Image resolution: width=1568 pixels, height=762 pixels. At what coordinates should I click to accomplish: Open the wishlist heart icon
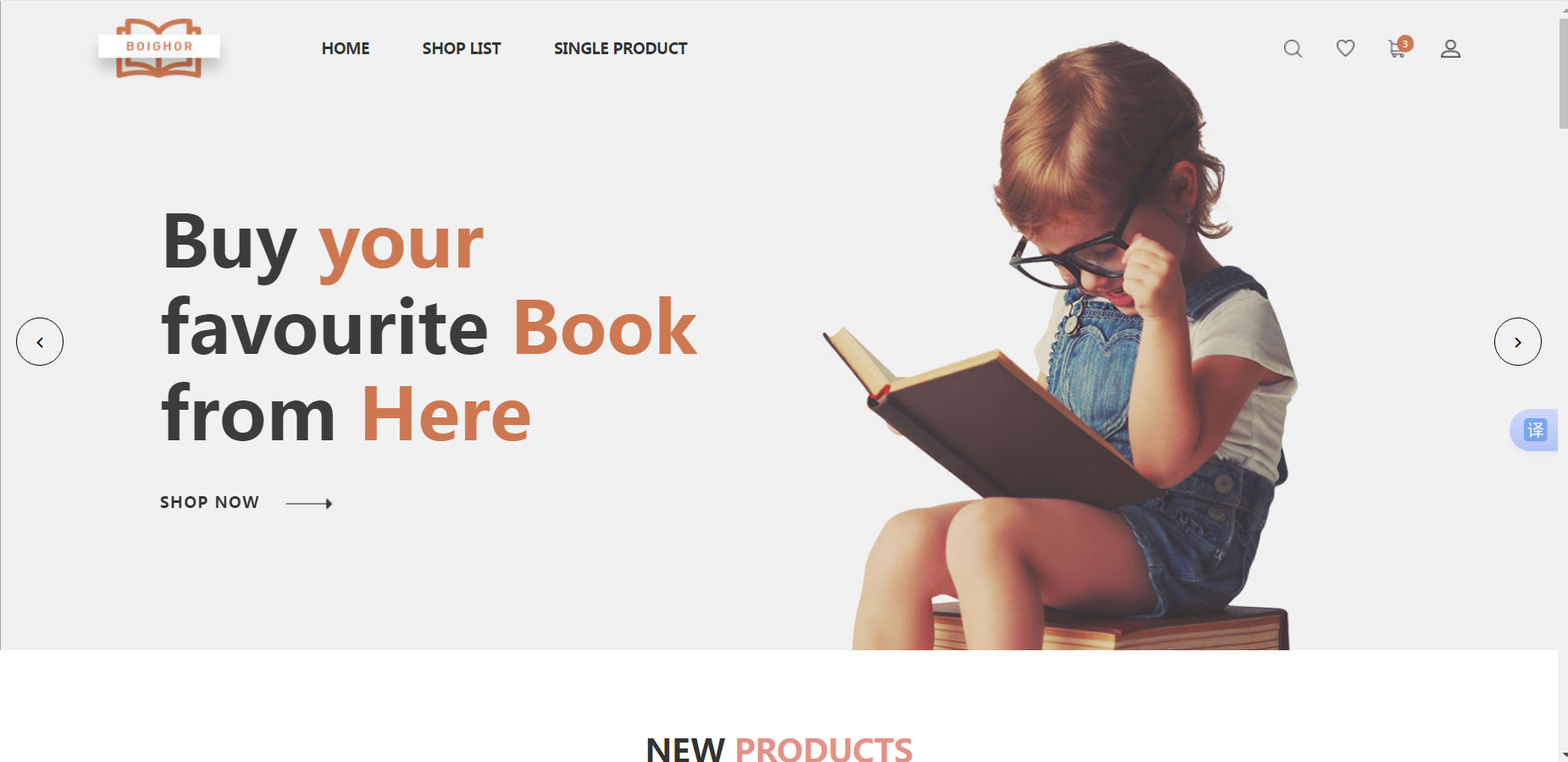pos(1345,48)
